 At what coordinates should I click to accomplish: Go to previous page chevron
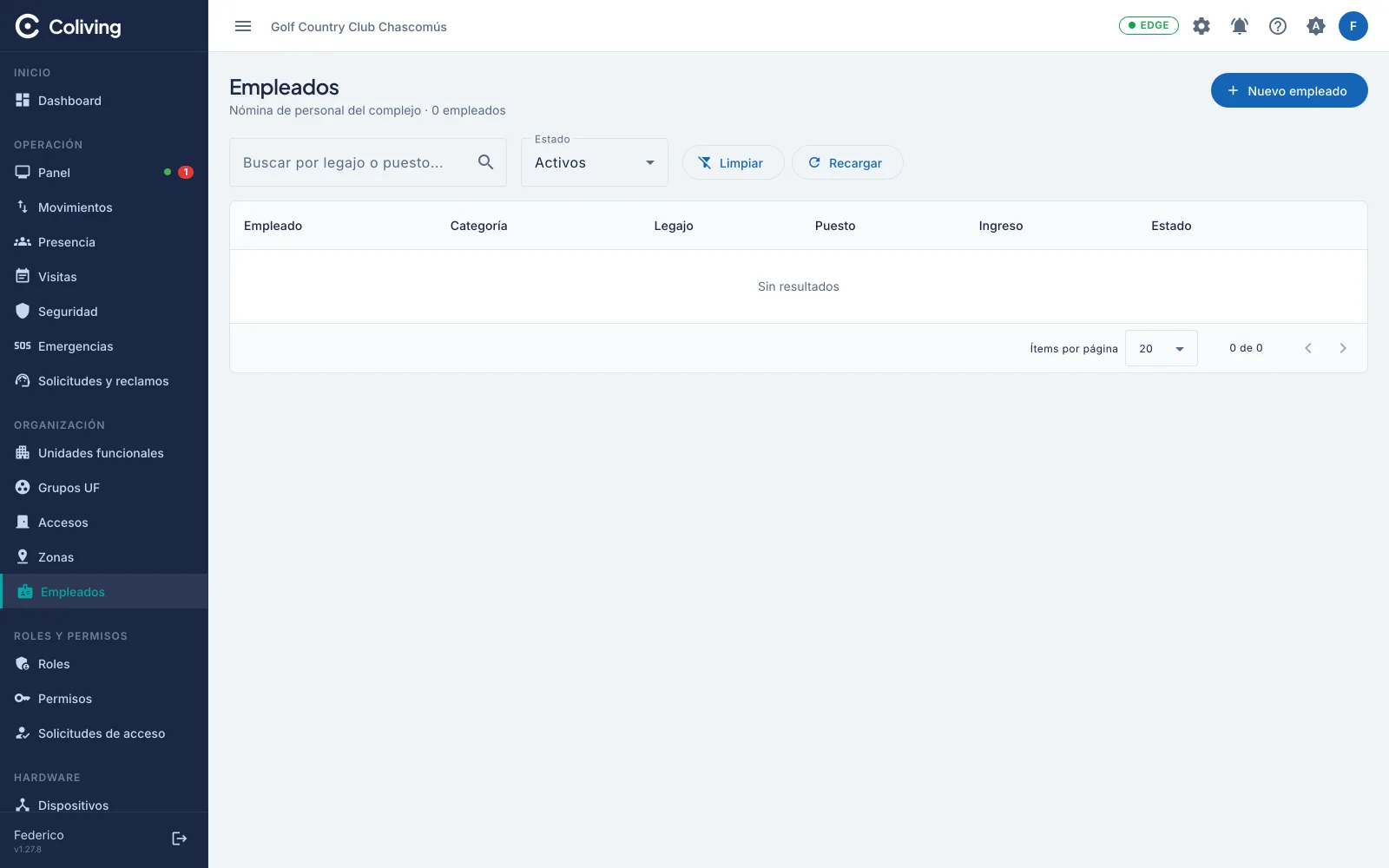[x=1308, y=348]
